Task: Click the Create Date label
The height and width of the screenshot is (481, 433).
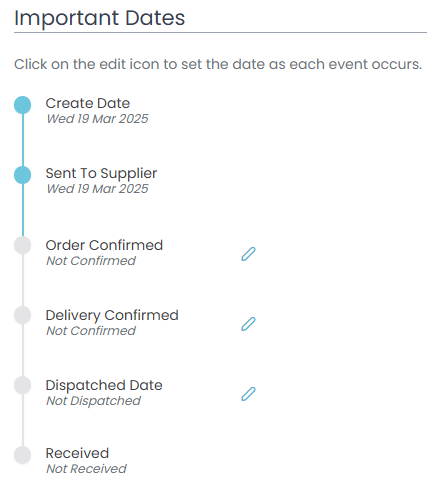Action: 88,103
